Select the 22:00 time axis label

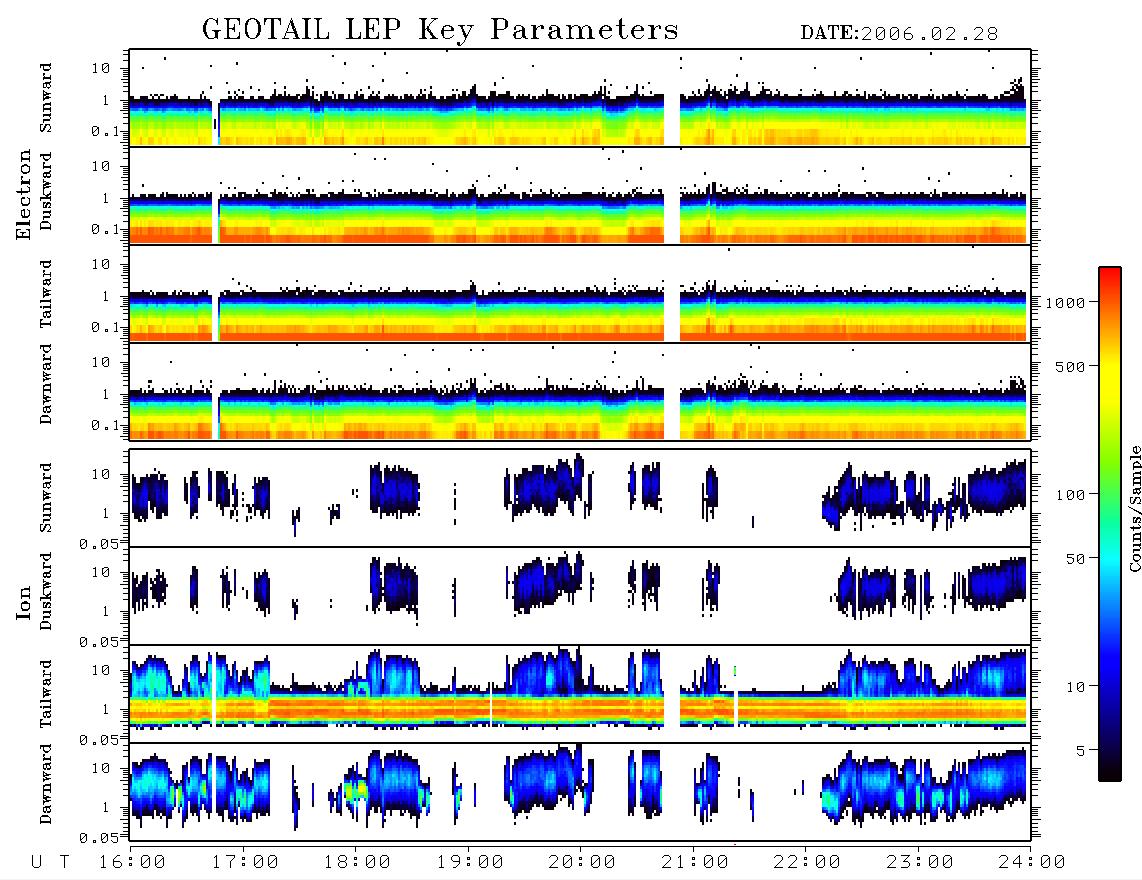(807, 862)
